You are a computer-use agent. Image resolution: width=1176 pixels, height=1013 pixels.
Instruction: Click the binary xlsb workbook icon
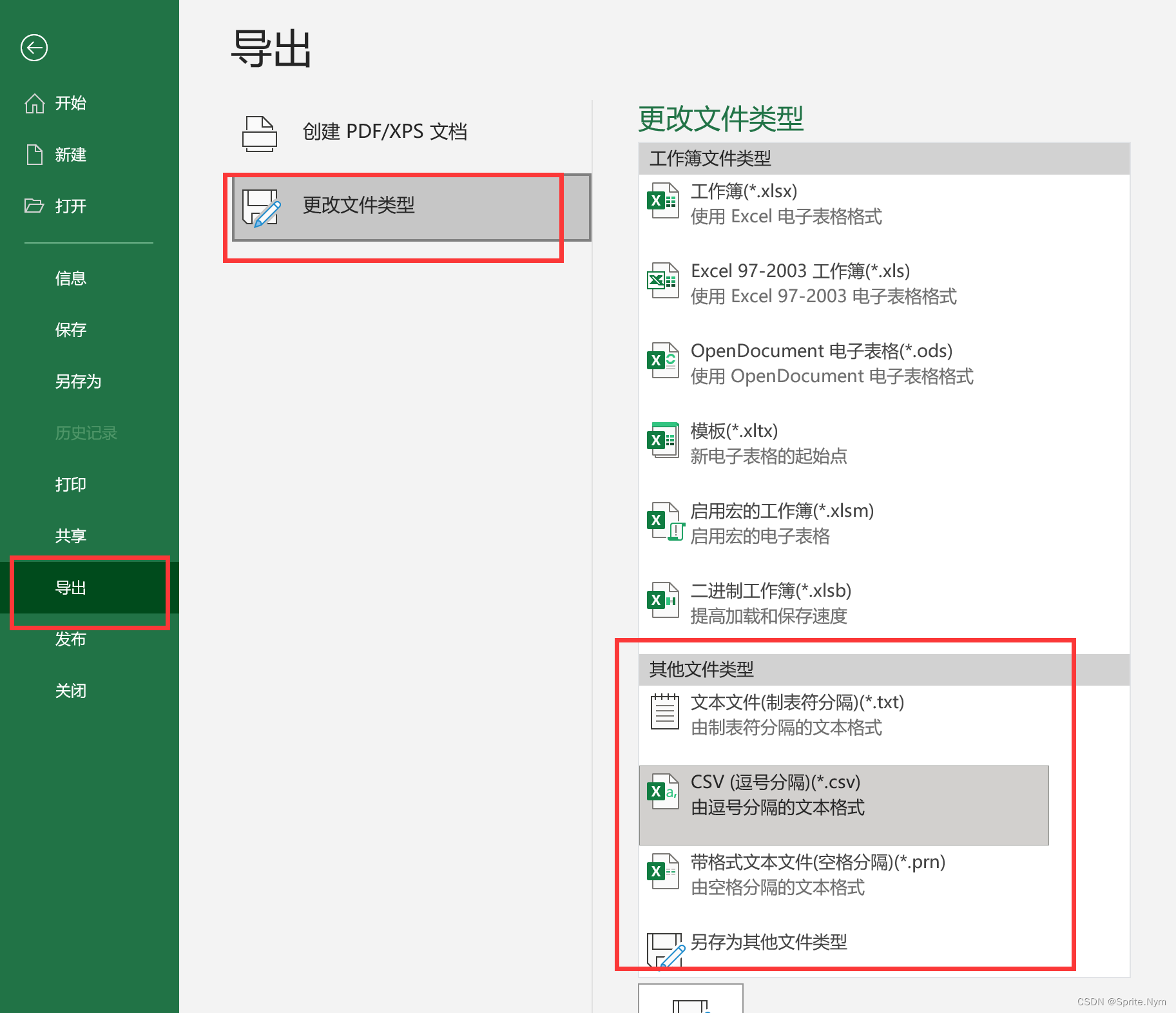point(663,601)
